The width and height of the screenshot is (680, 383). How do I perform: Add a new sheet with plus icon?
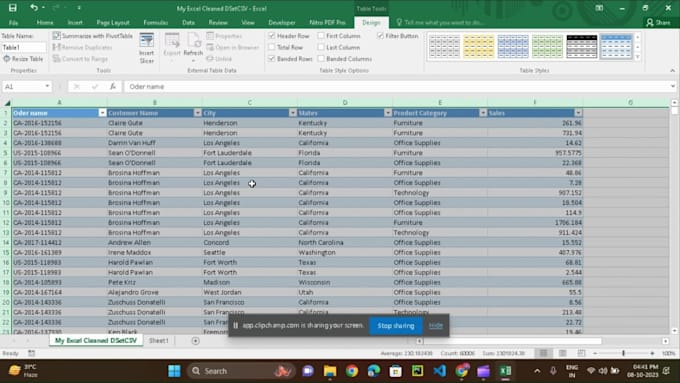[x=196, y=341]
